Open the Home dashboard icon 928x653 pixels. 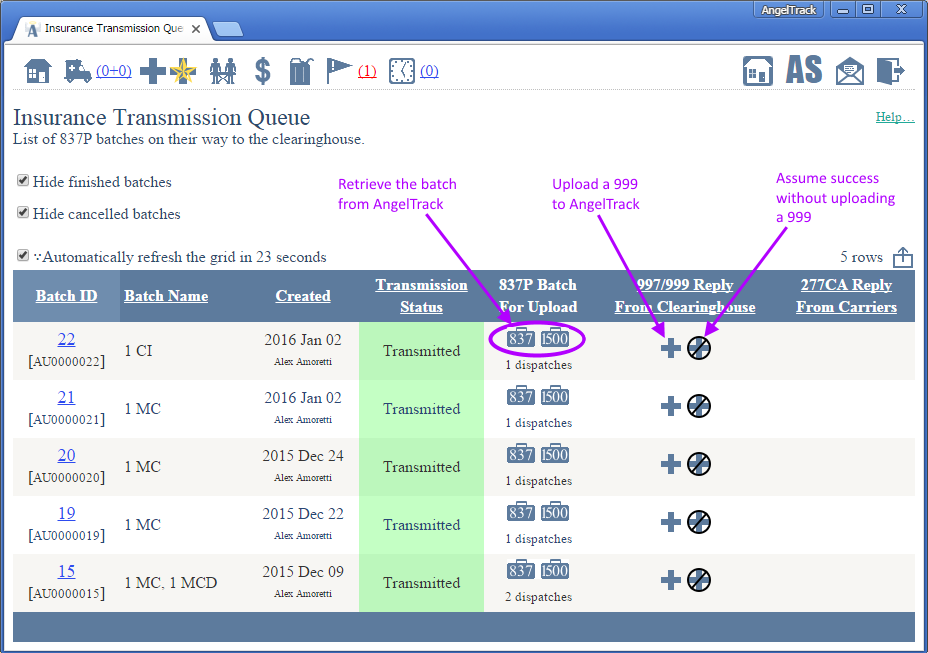[38, 70]
